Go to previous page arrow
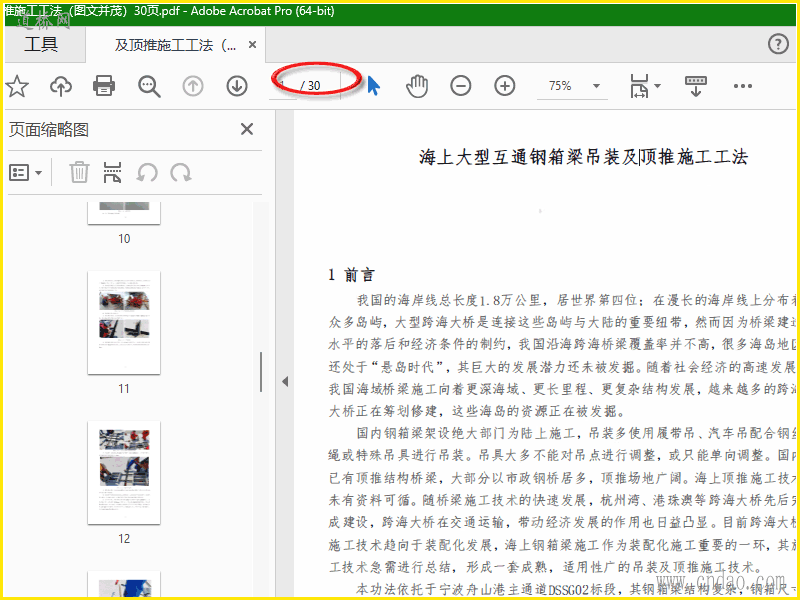 [x=193, y=86]
